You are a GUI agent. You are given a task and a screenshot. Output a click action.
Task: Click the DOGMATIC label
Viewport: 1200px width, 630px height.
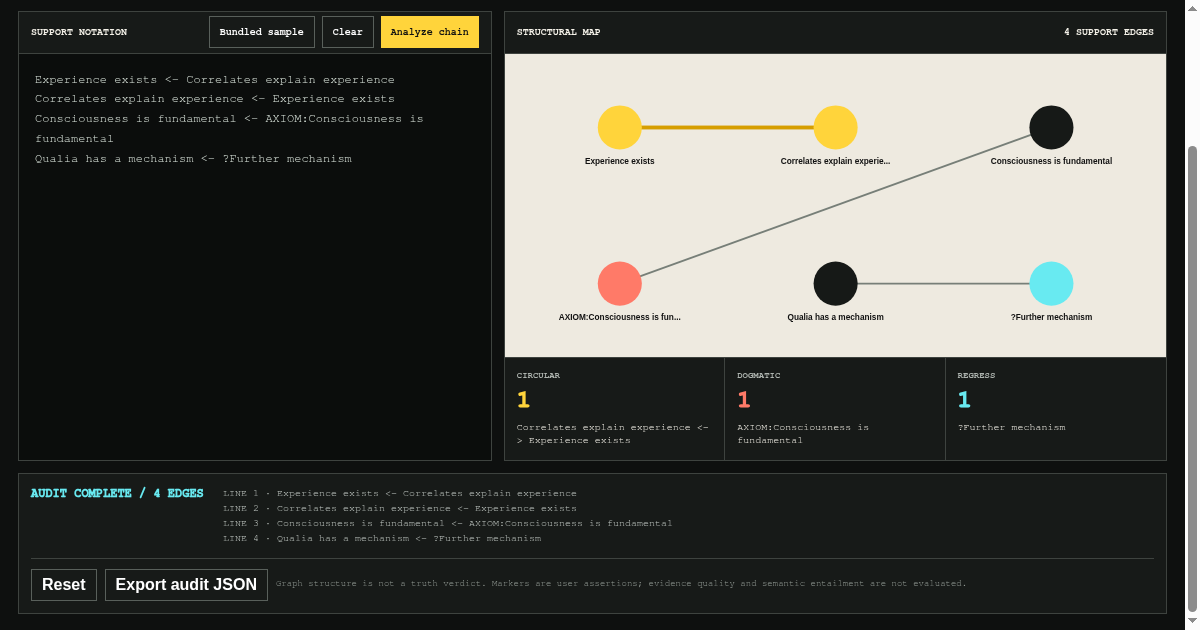click(759, 376)
